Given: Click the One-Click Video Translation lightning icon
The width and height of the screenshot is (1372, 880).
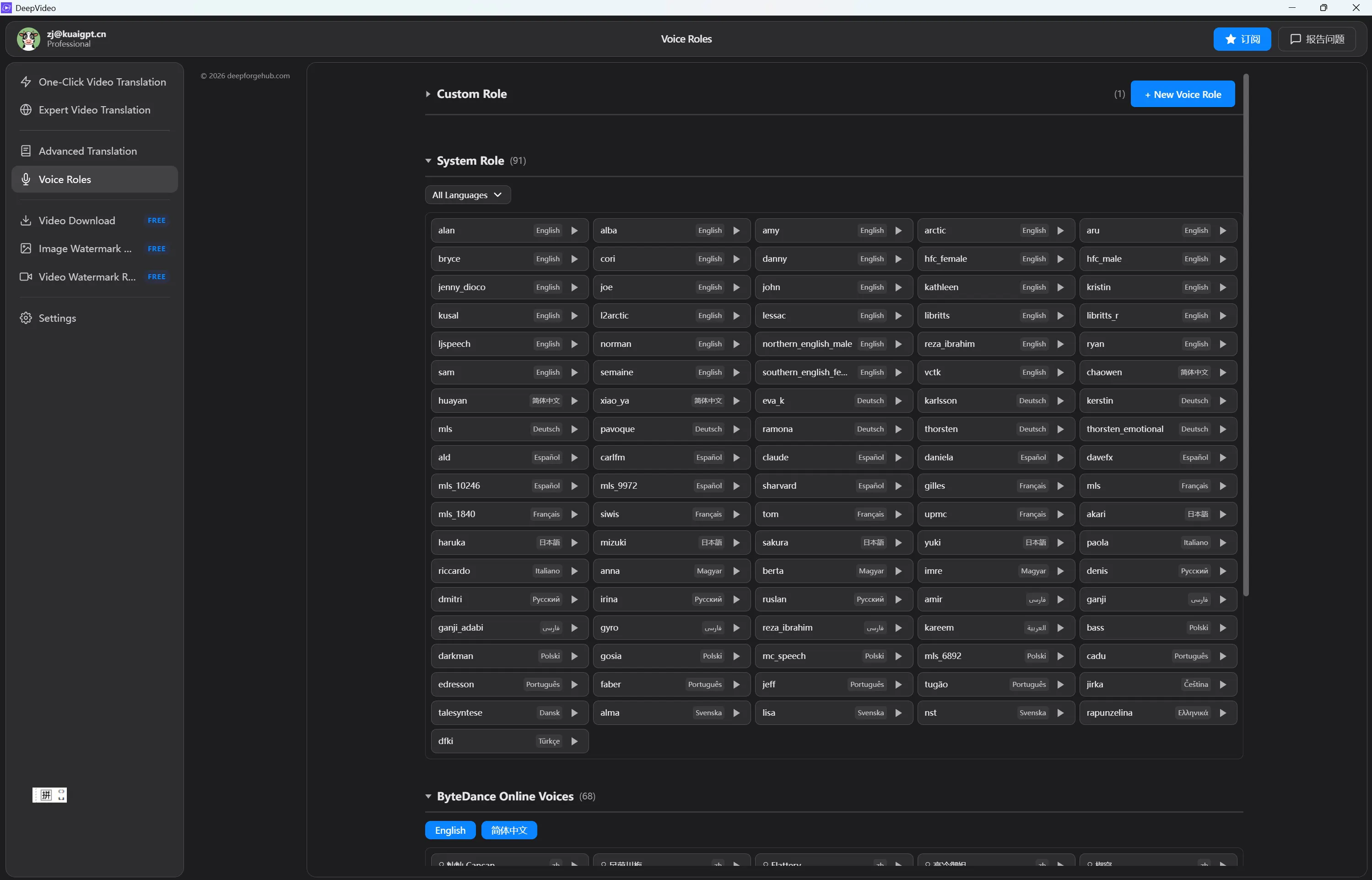Looking at the screenshot, I should tap(26, 82).
